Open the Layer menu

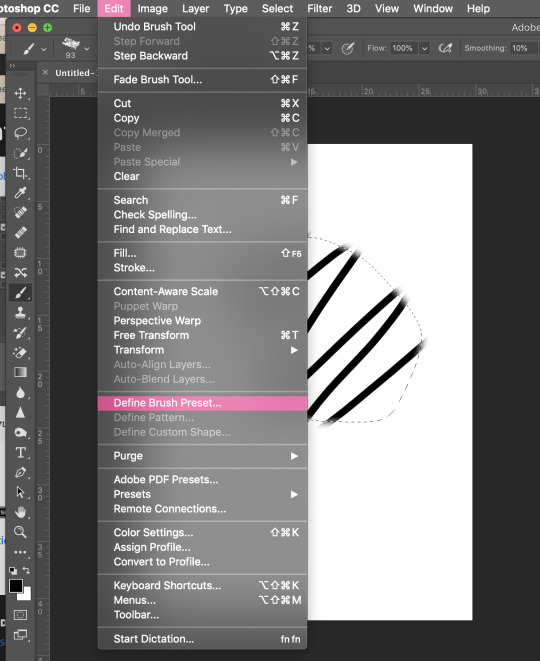click(x=195, y=8)
